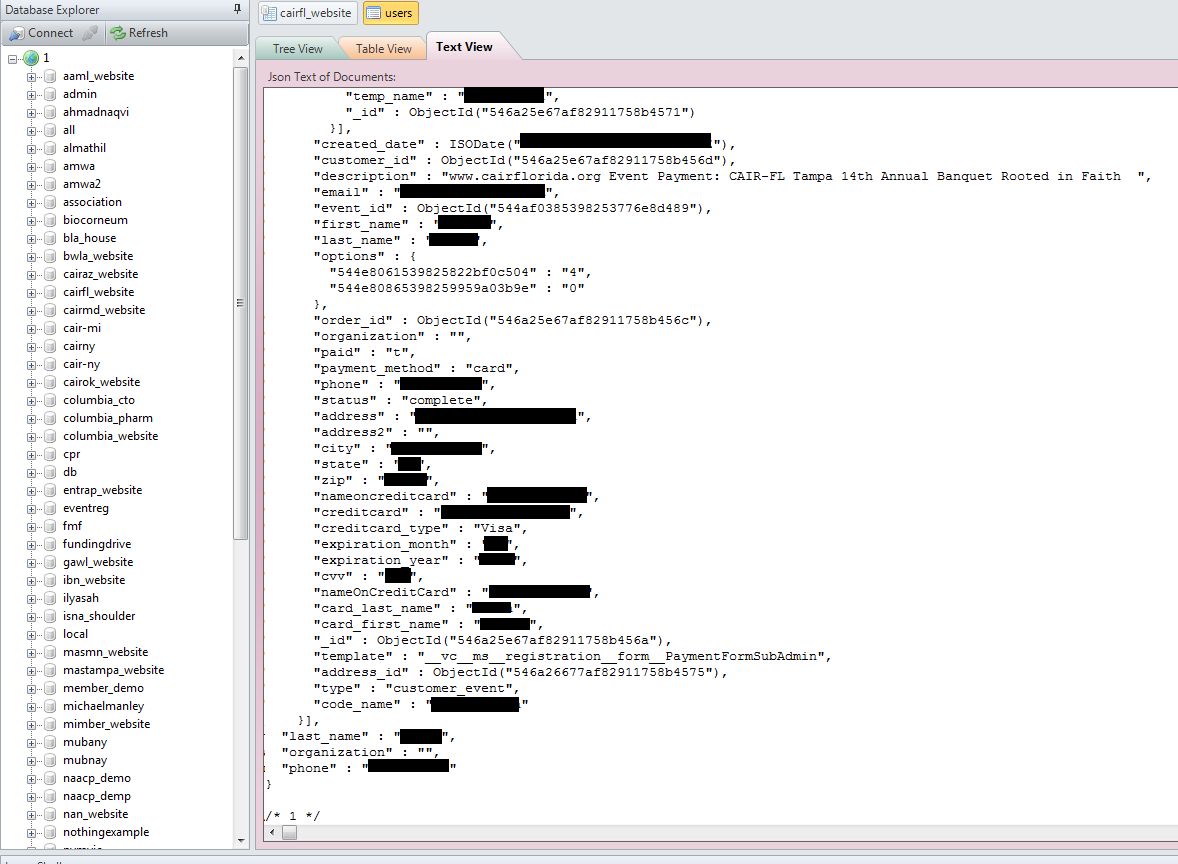The width and height of the screenshot is (1178, 864).
Task: Click the disconnect plug icon beside Connect
Action: point(90,33)
